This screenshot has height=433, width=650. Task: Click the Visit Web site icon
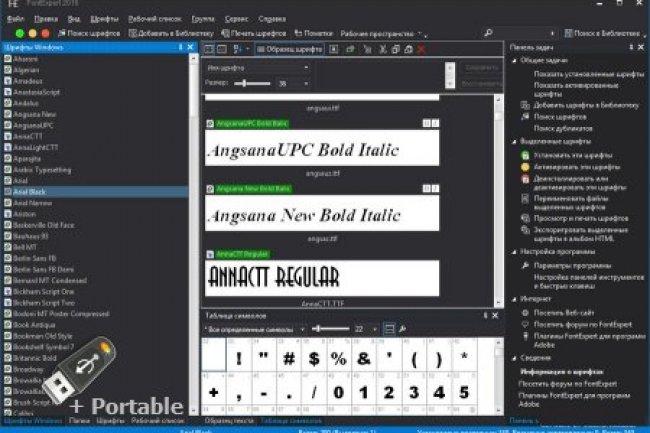pyautogui.click(x=525, y=311)
